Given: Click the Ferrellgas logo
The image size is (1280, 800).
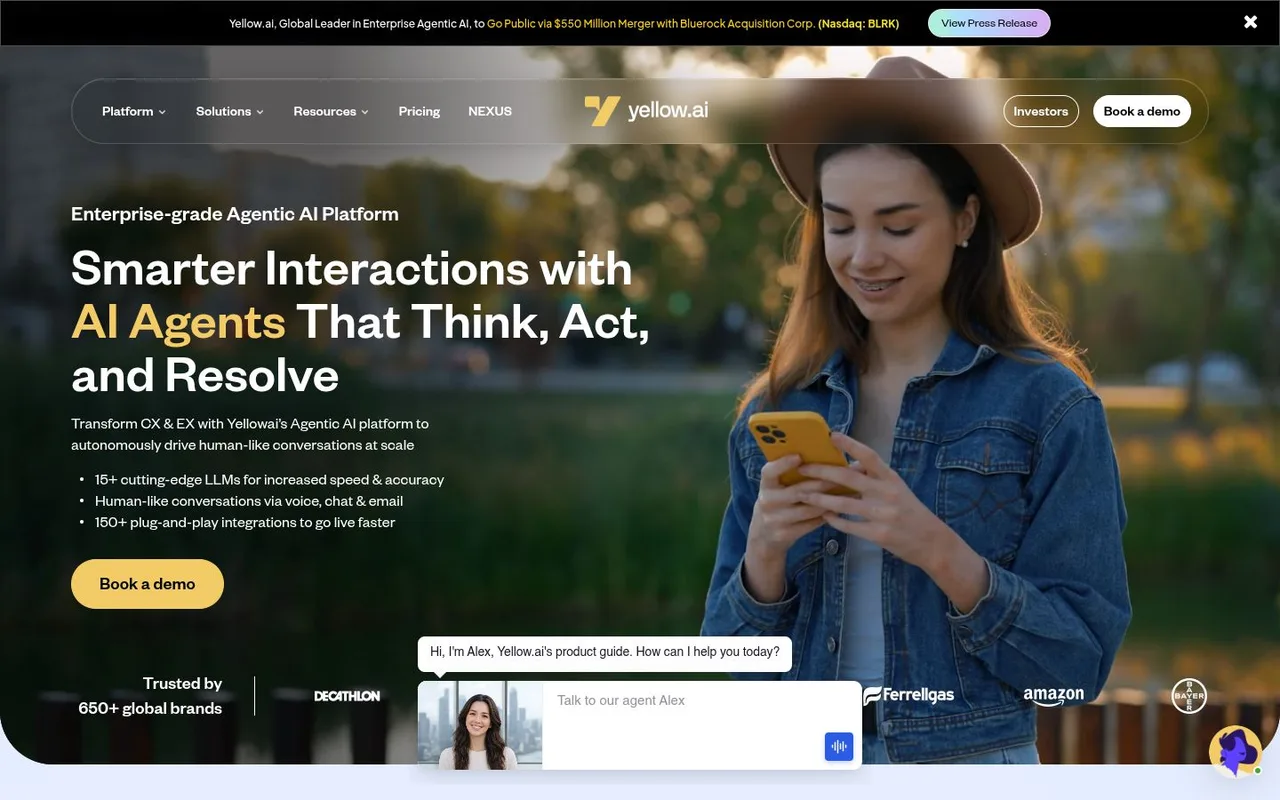Looking at the screenshot, I should tap(909, 695).
